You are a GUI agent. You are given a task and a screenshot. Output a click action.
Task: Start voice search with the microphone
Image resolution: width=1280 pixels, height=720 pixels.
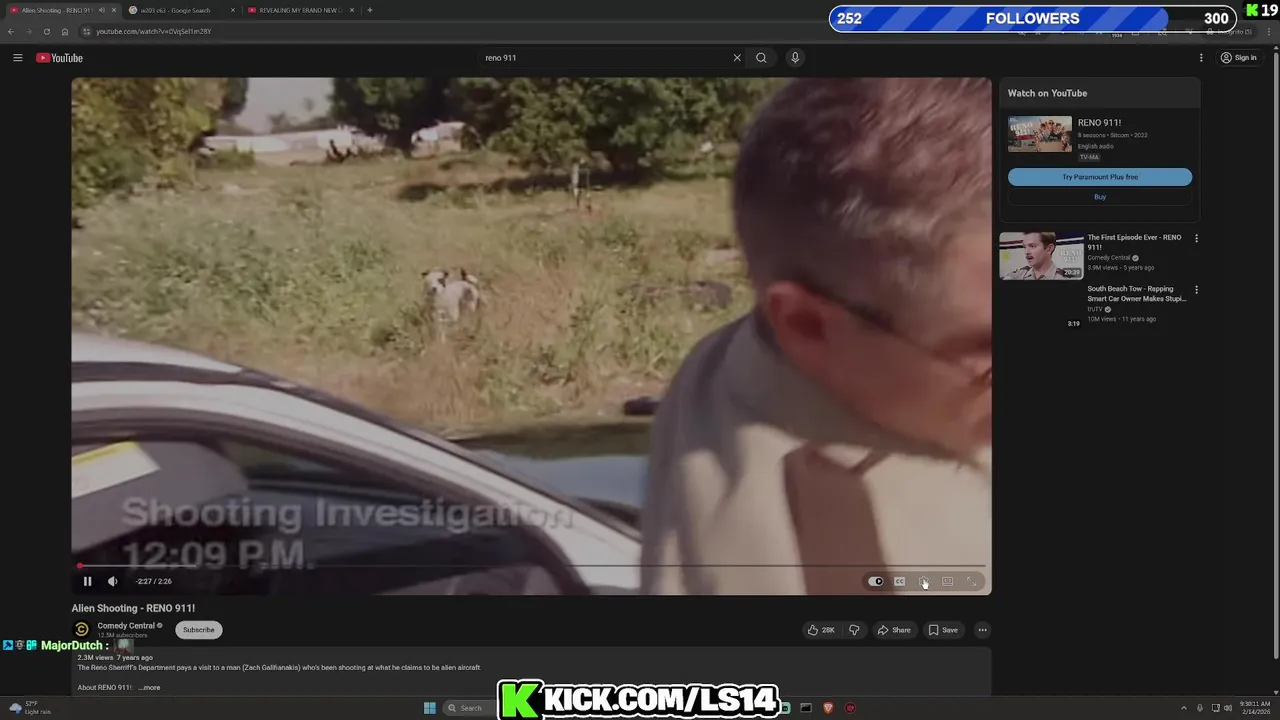pyautogui.click(x=795, y=58)
